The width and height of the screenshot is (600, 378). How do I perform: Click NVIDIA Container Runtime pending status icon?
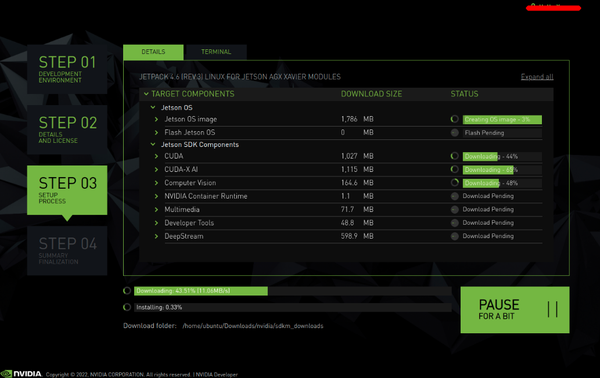(455, 196)
